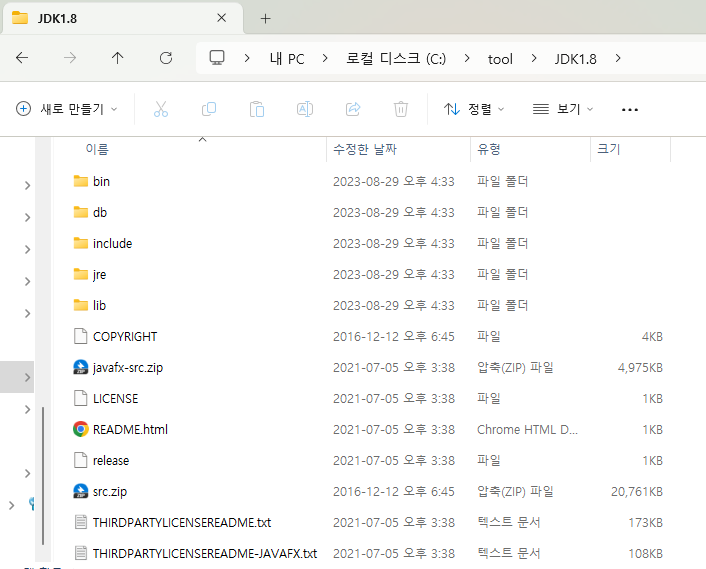Select THIRDPARTYLICENSEREADME-JAVAFX.txt file name
The width and height of the screenshot is (706, 569).
(205, 553)
